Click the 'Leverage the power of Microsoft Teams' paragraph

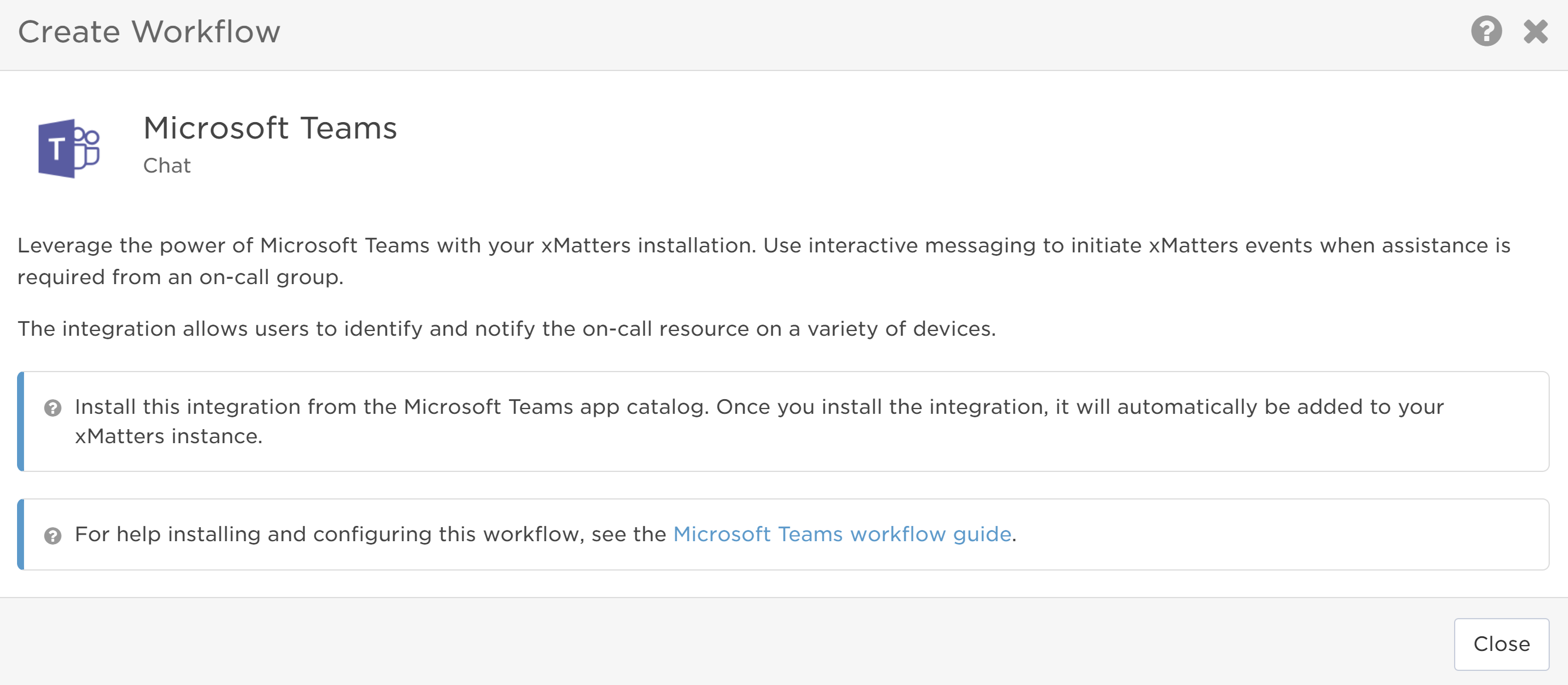tap(763, 261)
